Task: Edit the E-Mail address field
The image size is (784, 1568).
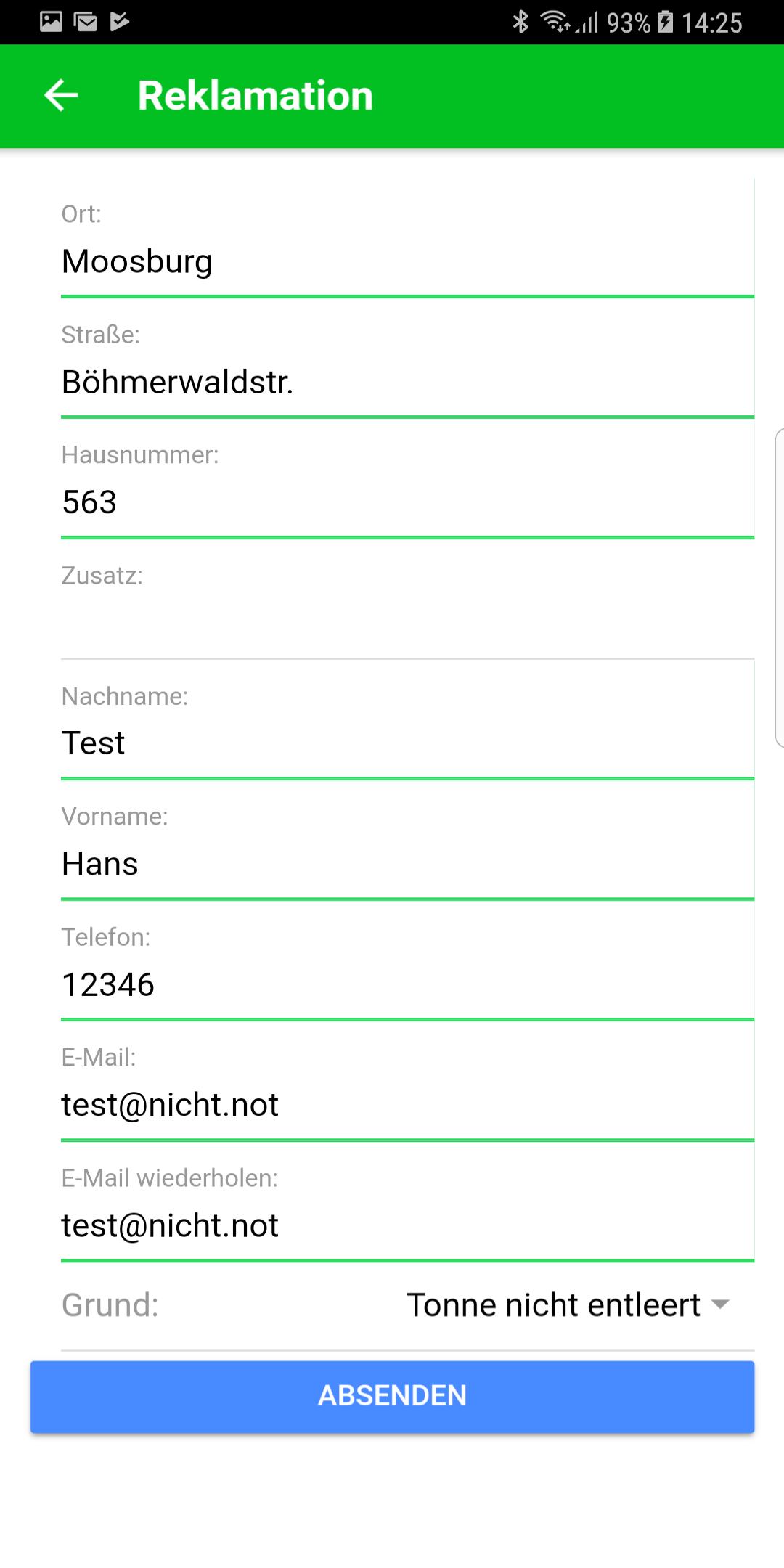Action: point(407,1105)
